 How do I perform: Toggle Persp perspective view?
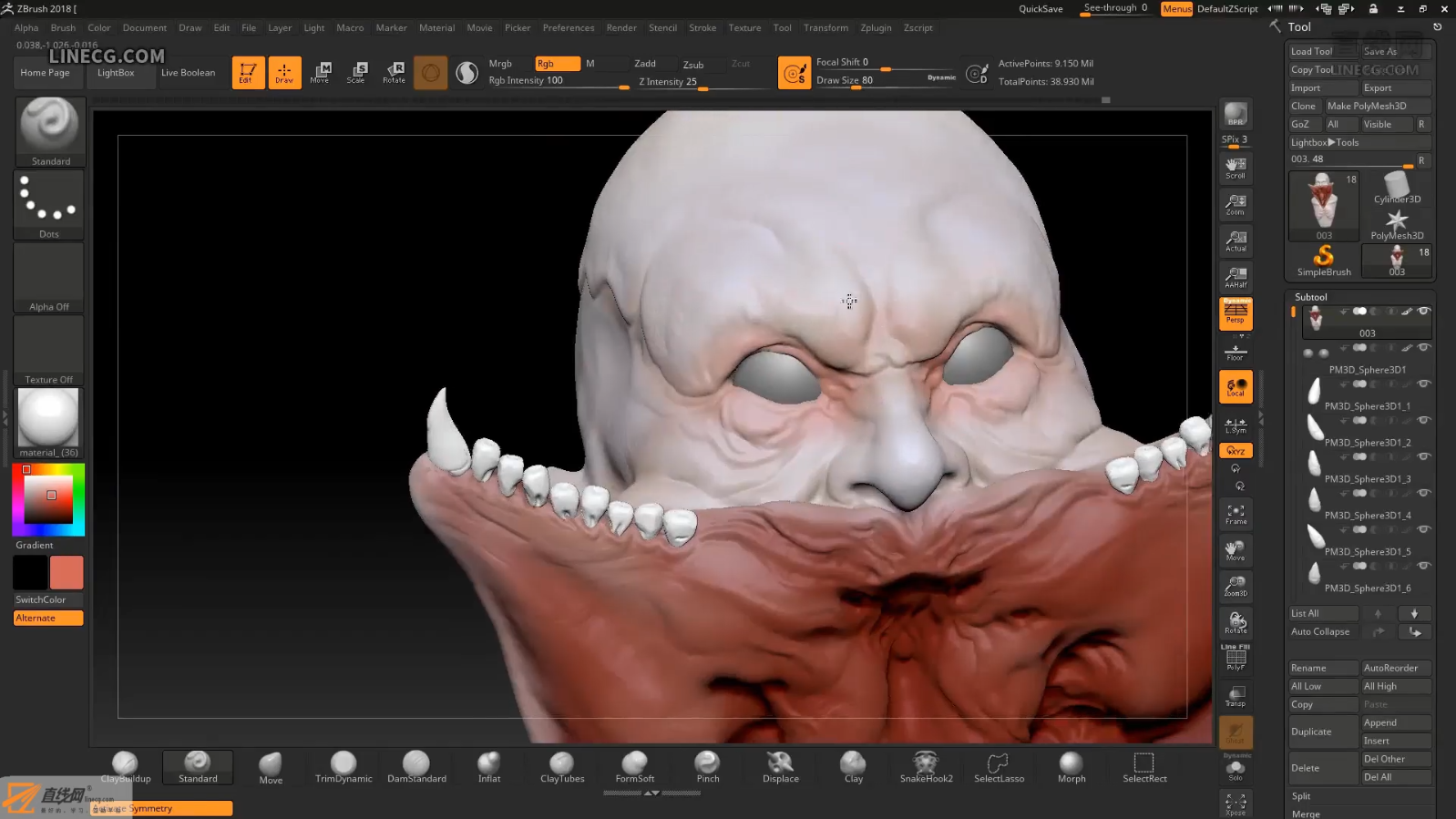1236,313
